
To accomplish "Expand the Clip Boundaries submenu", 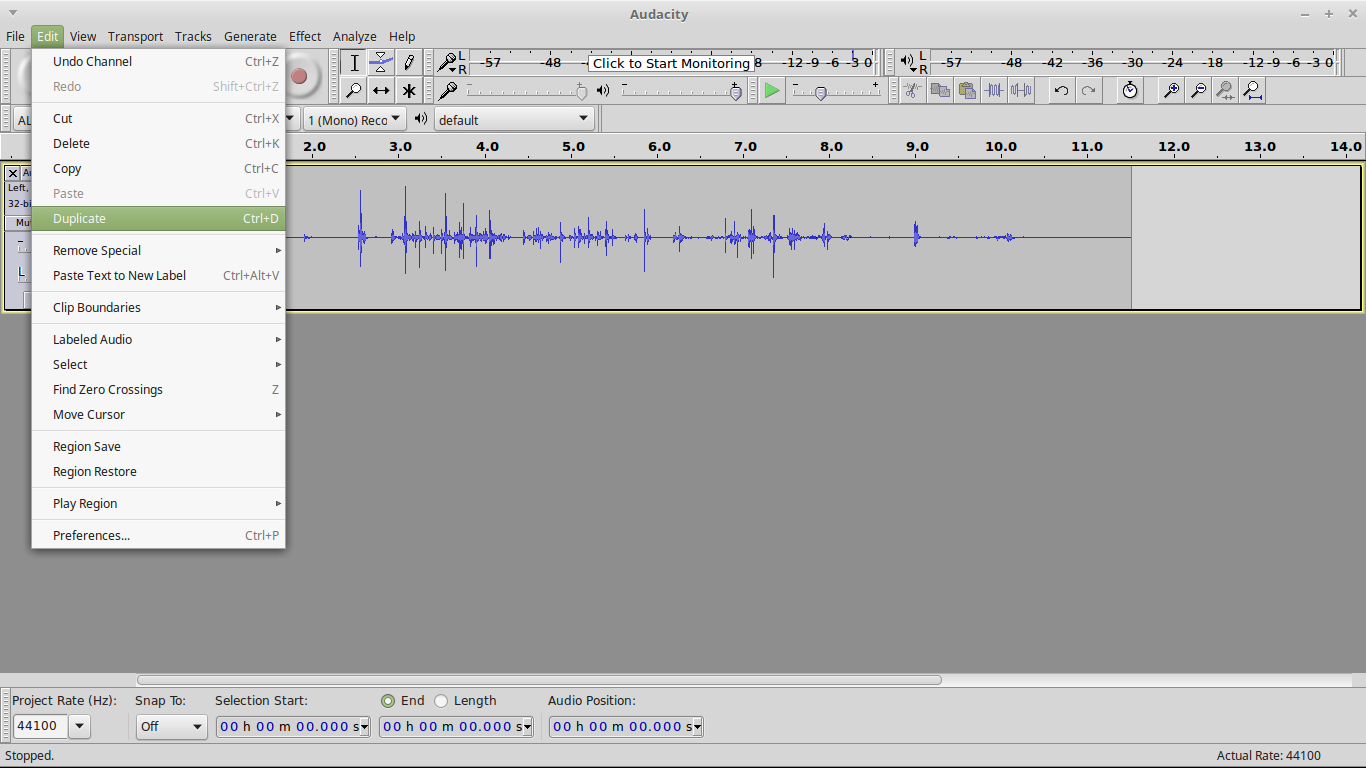I will (158, 307).
